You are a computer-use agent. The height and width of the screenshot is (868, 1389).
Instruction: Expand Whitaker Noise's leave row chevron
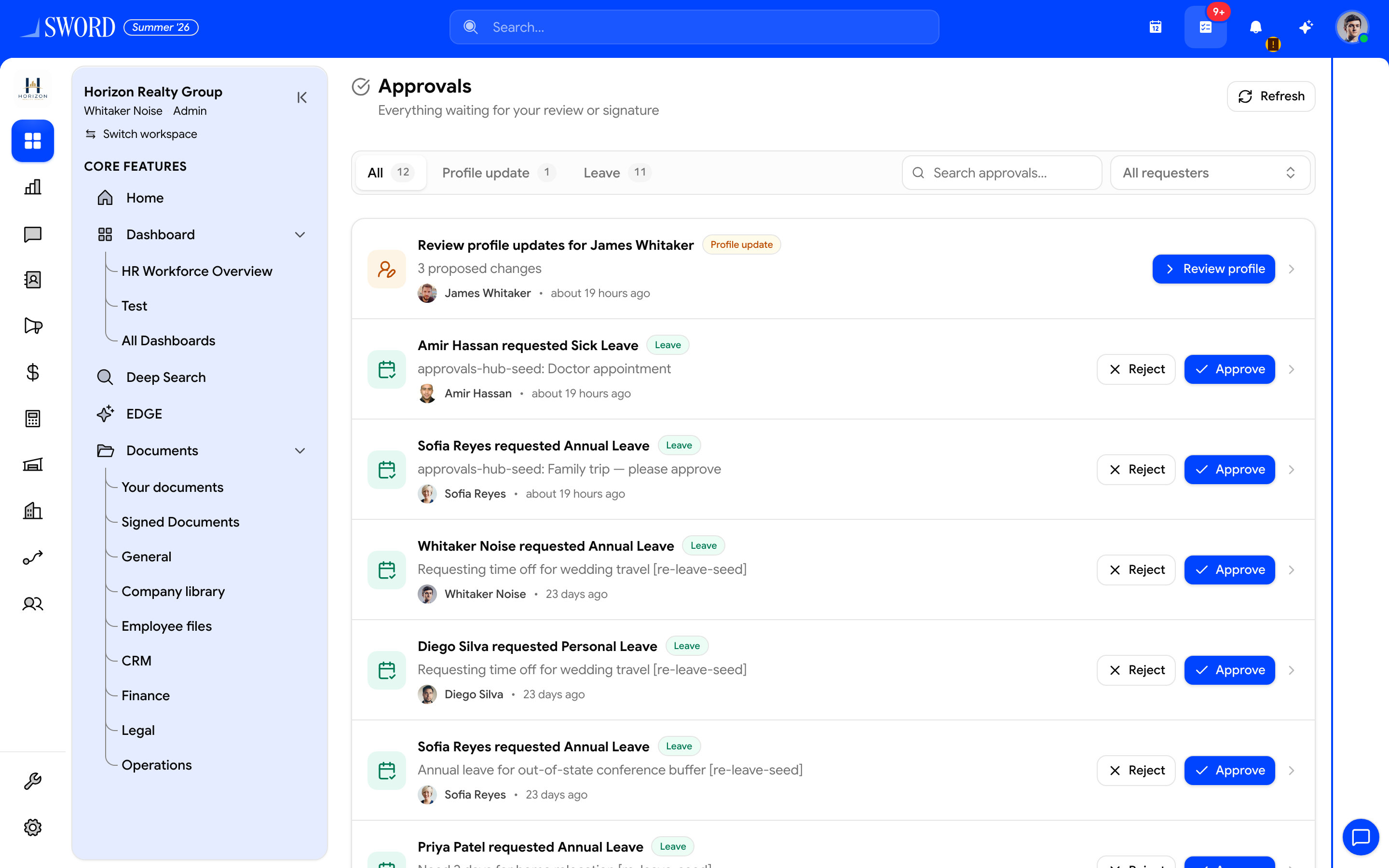pyautogui.click(x=1292, y=570)
